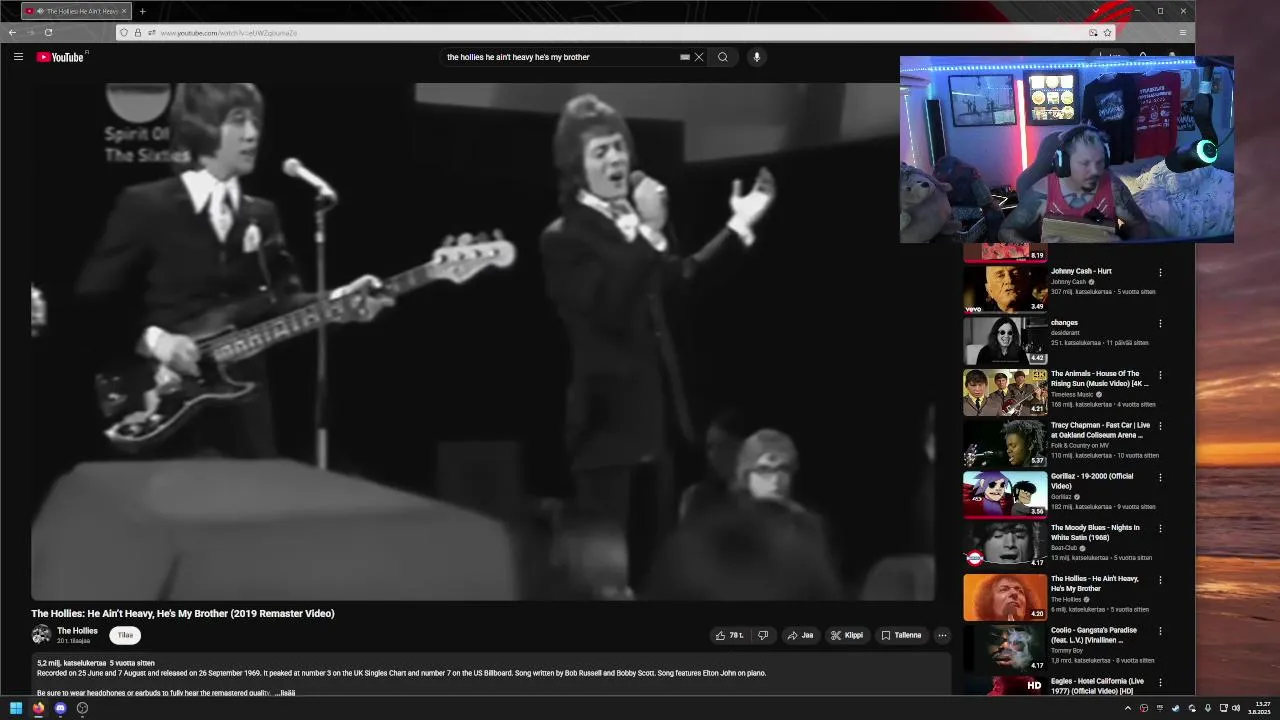1280x720 pixels.
Task: Share the video using Jaa
Action: 800,635
